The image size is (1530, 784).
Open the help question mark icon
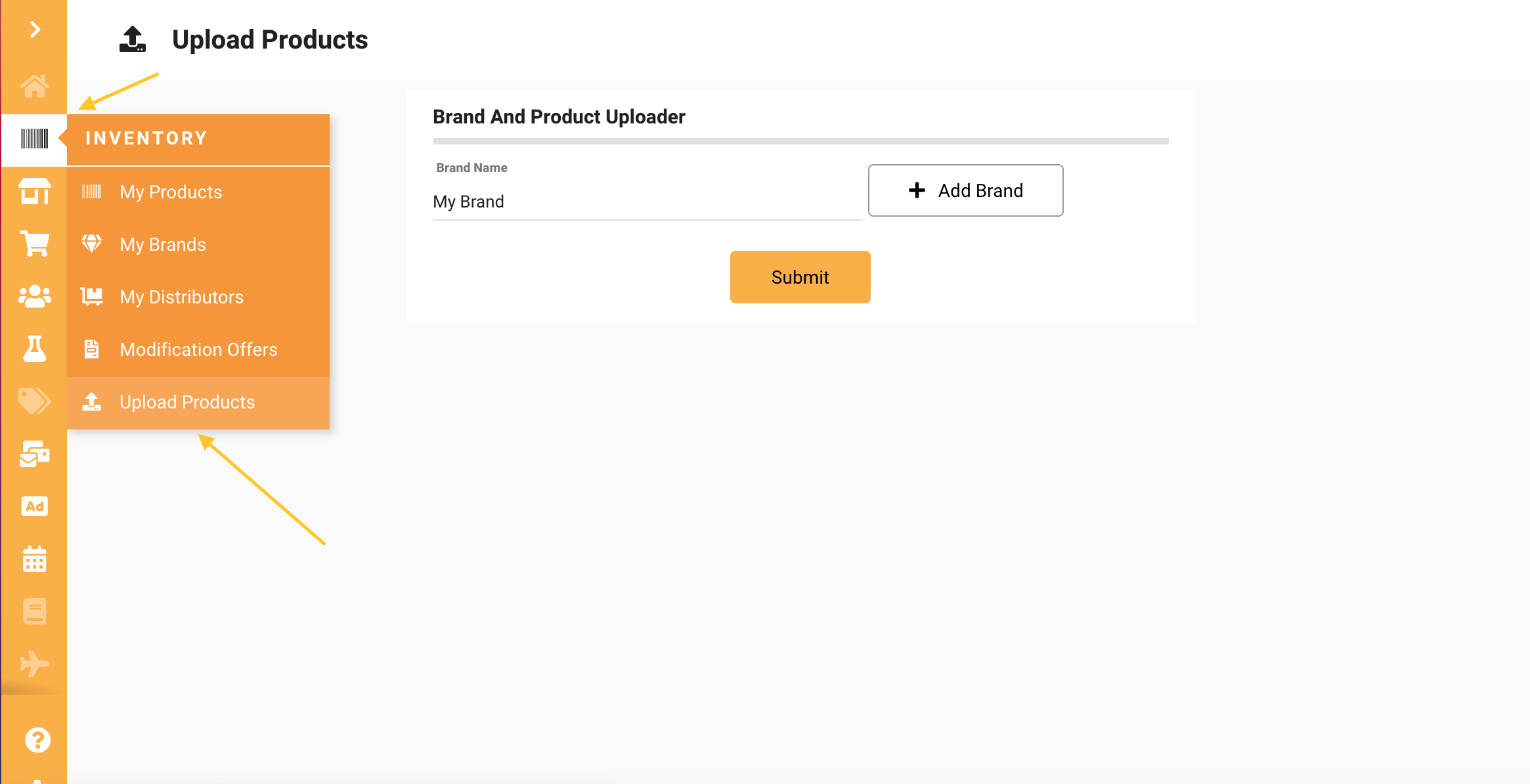tap(37, 740)
